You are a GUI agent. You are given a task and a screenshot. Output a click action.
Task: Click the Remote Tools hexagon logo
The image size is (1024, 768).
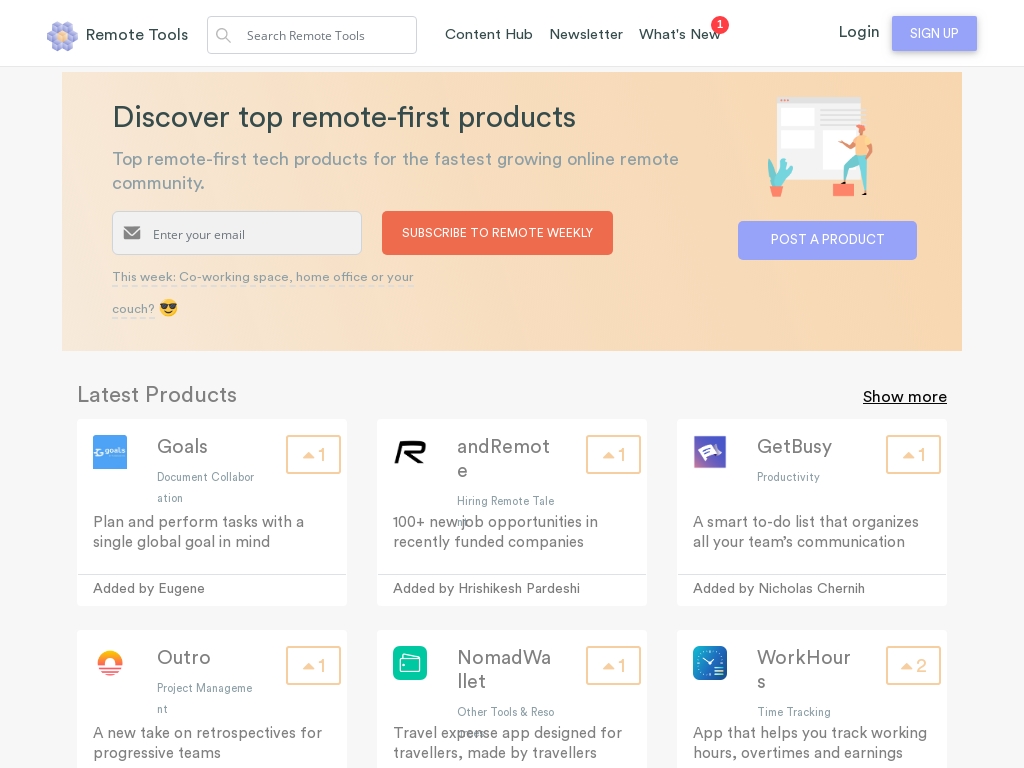62,36
